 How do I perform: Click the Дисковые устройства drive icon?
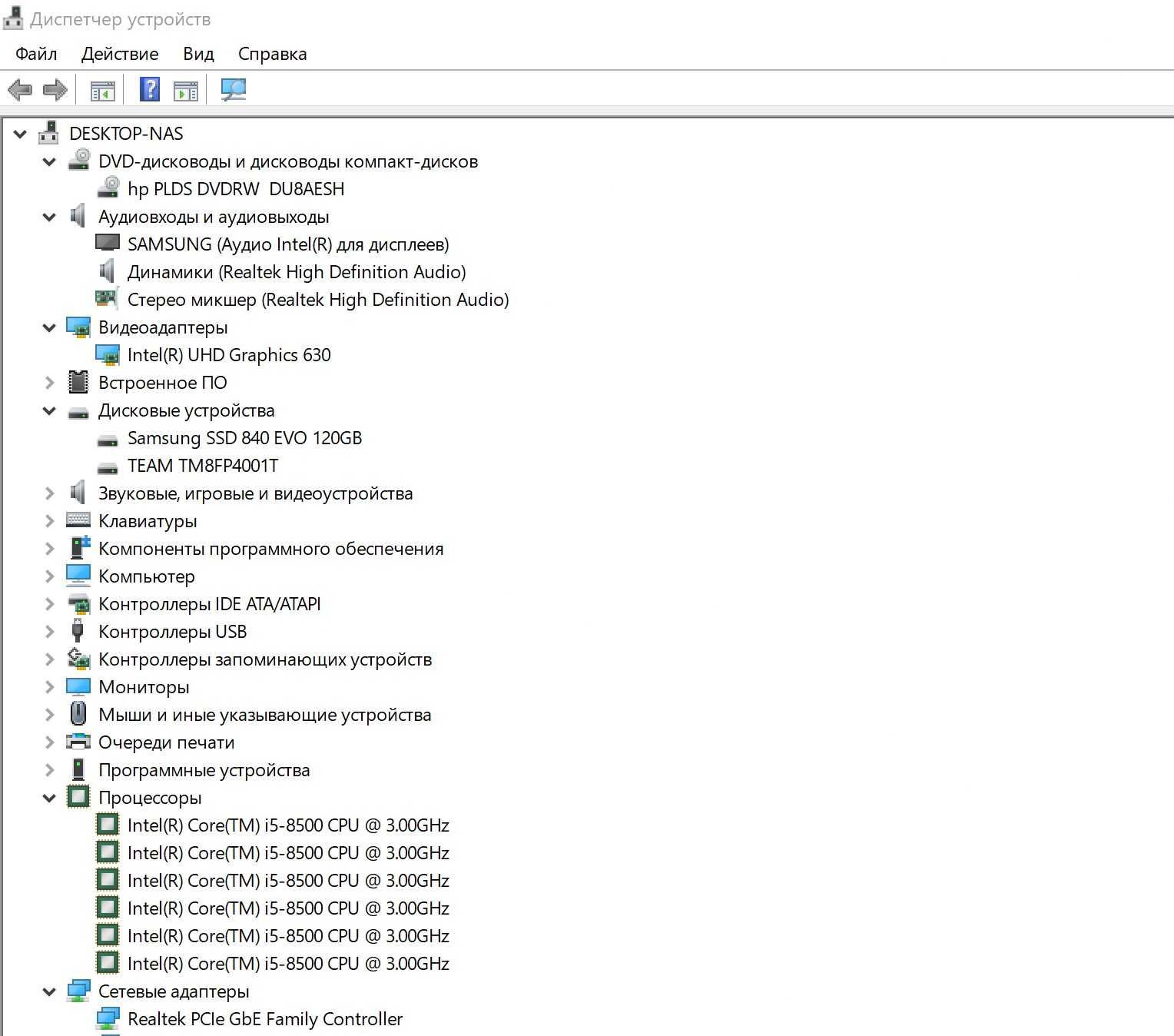78,413
